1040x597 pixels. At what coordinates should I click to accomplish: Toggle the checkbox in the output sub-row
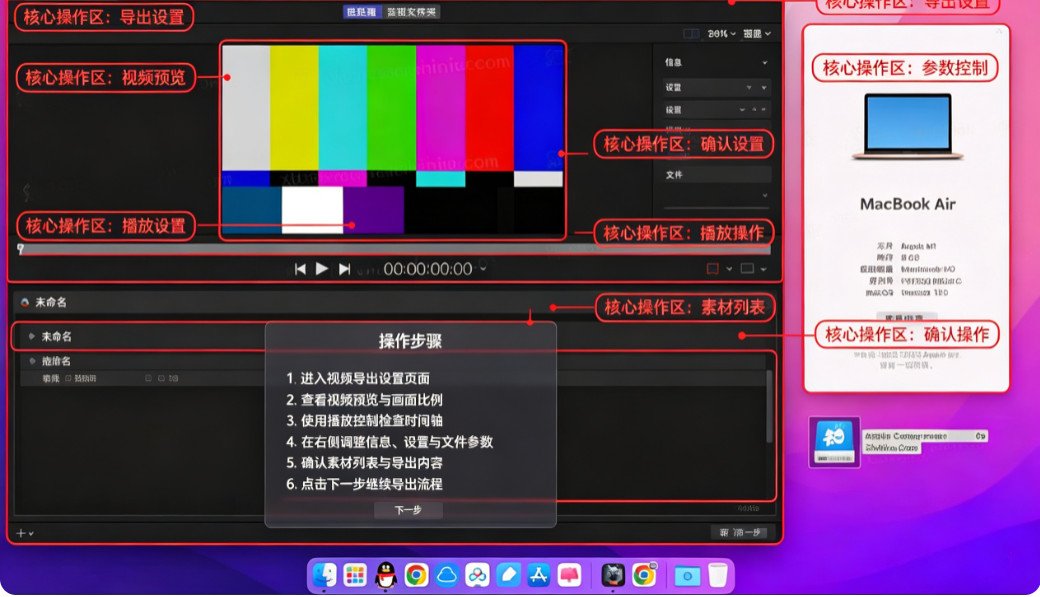[68, 378]
